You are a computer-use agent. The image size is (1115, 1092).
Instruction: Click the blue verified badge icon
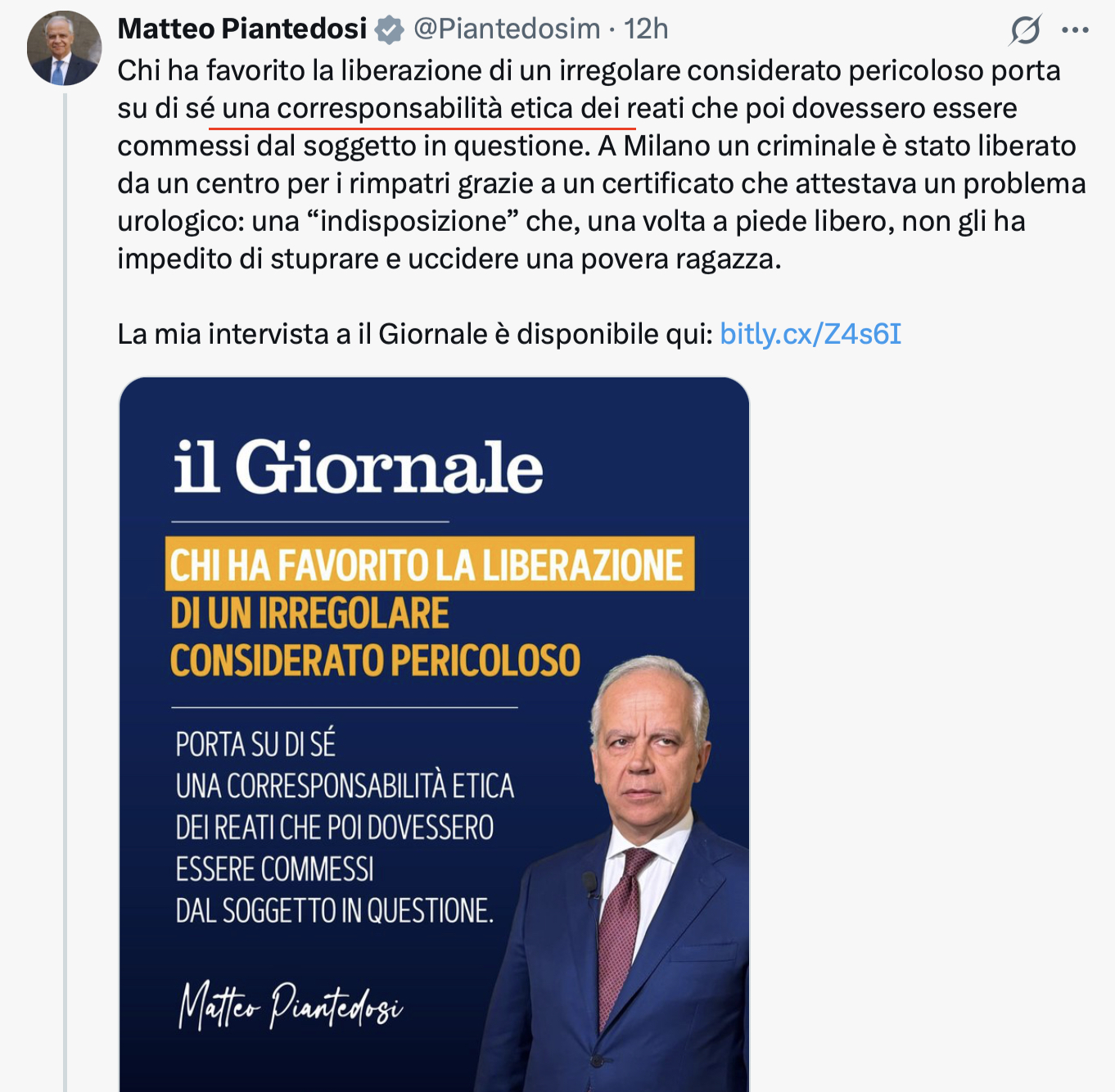tap(389, 30)
